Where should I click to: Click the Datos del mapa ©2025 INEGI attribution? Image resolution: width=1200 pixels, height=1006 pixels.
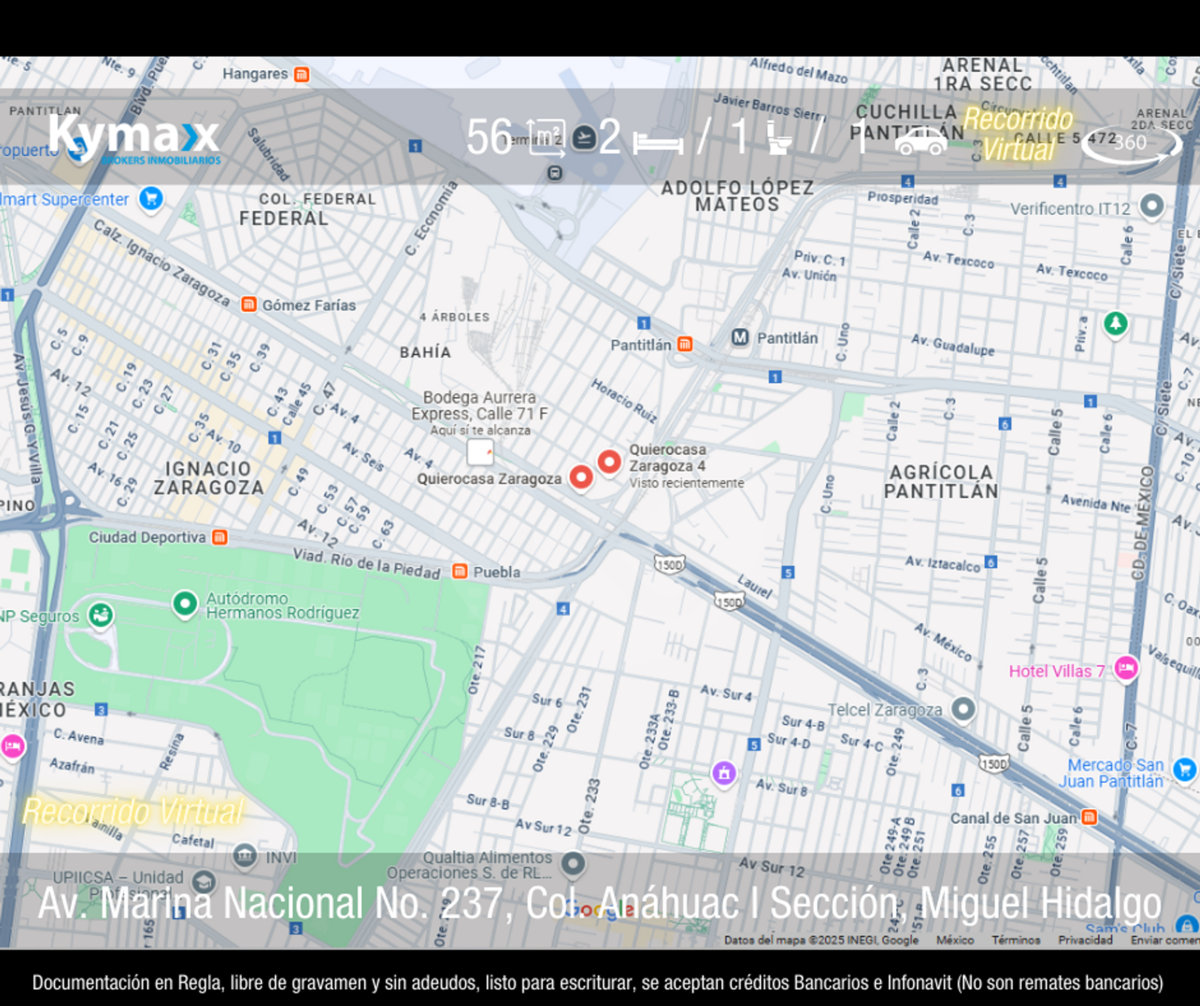pos(821,940)
